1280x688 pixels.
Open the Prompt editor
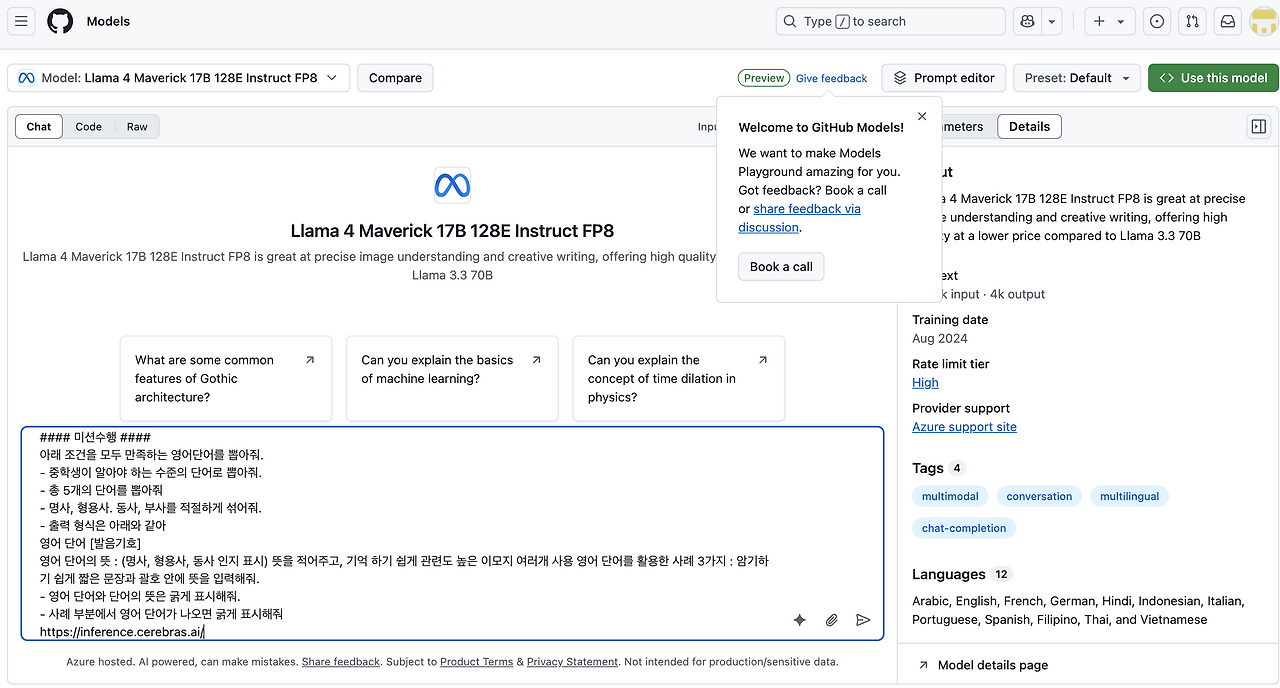944,78
